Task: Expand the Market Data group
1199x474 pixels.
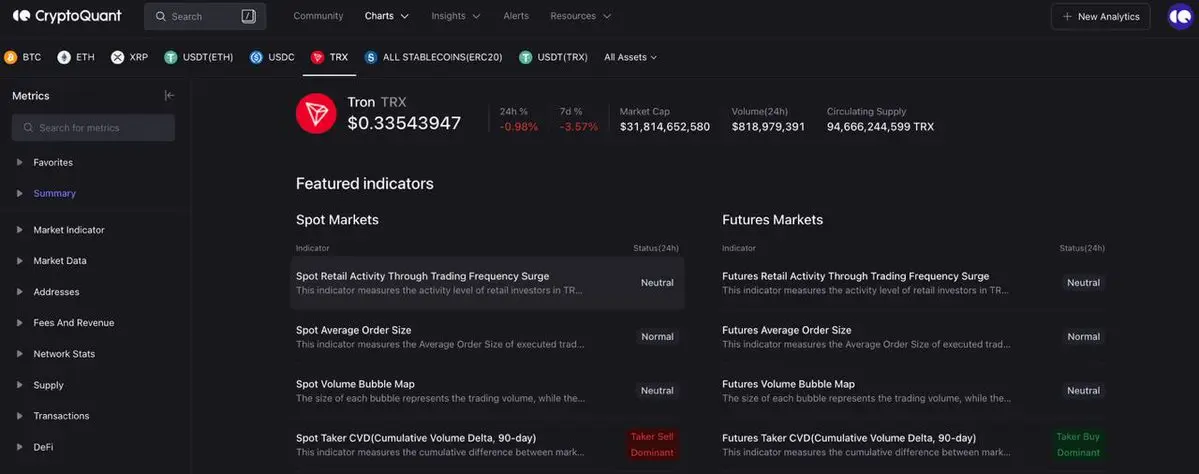Action: click(20, 261)
